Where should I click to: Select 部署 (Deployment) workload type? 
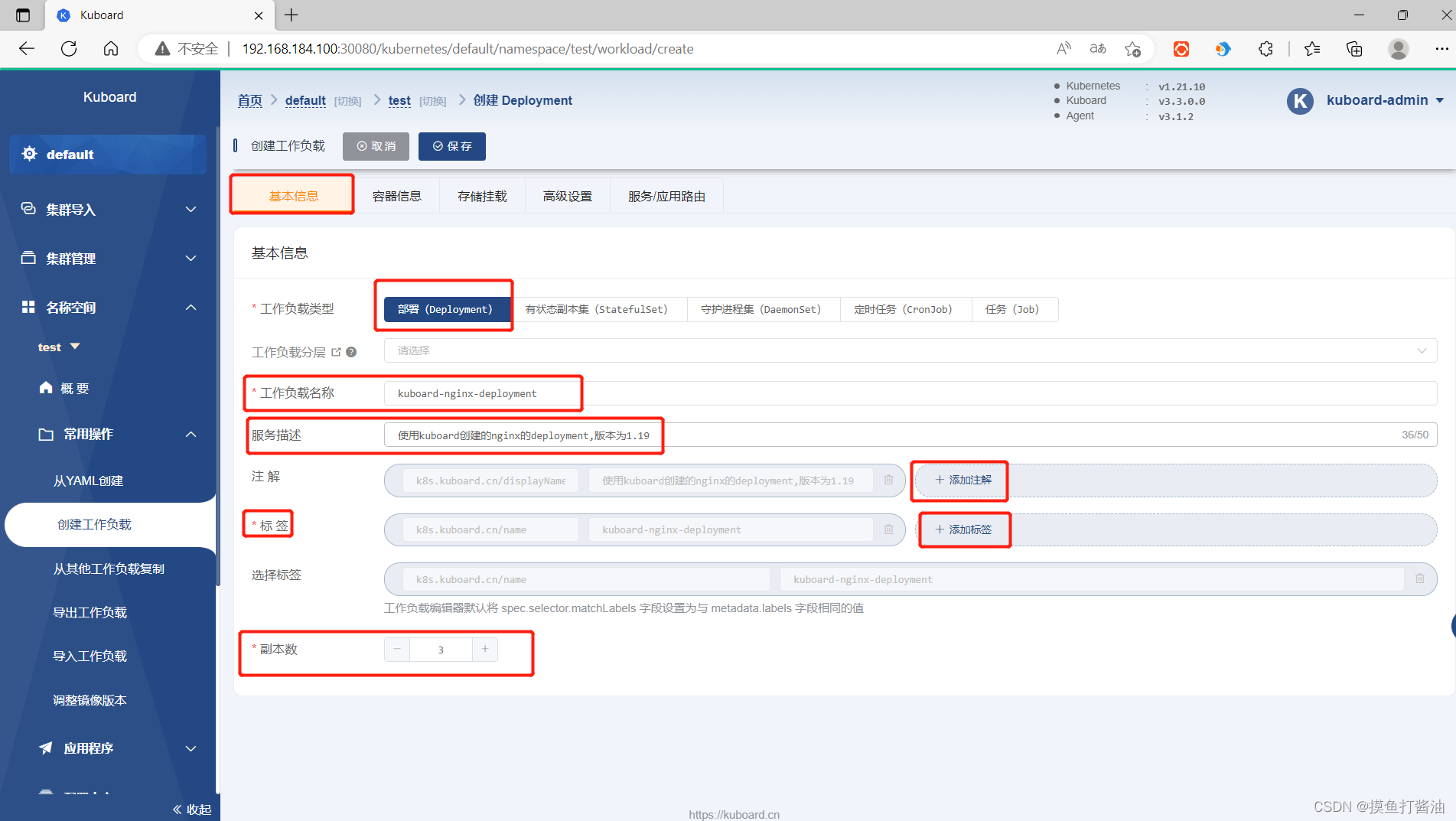pyautogui.click(x=448, y=309)
